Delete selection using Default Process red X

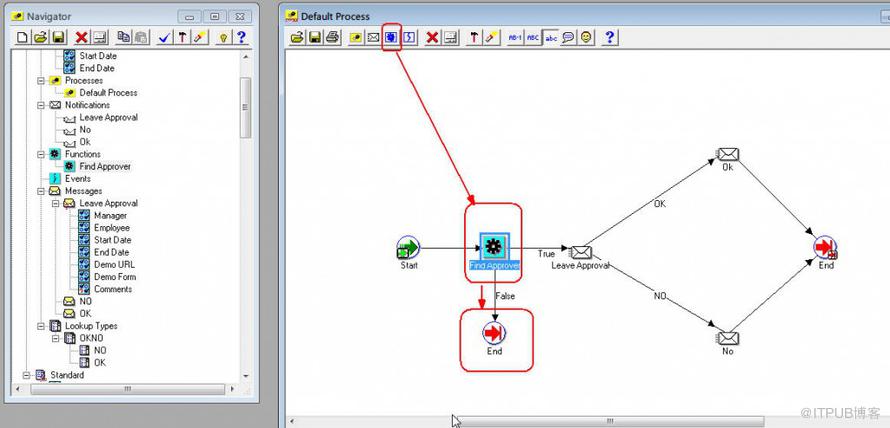coord(433,37)
